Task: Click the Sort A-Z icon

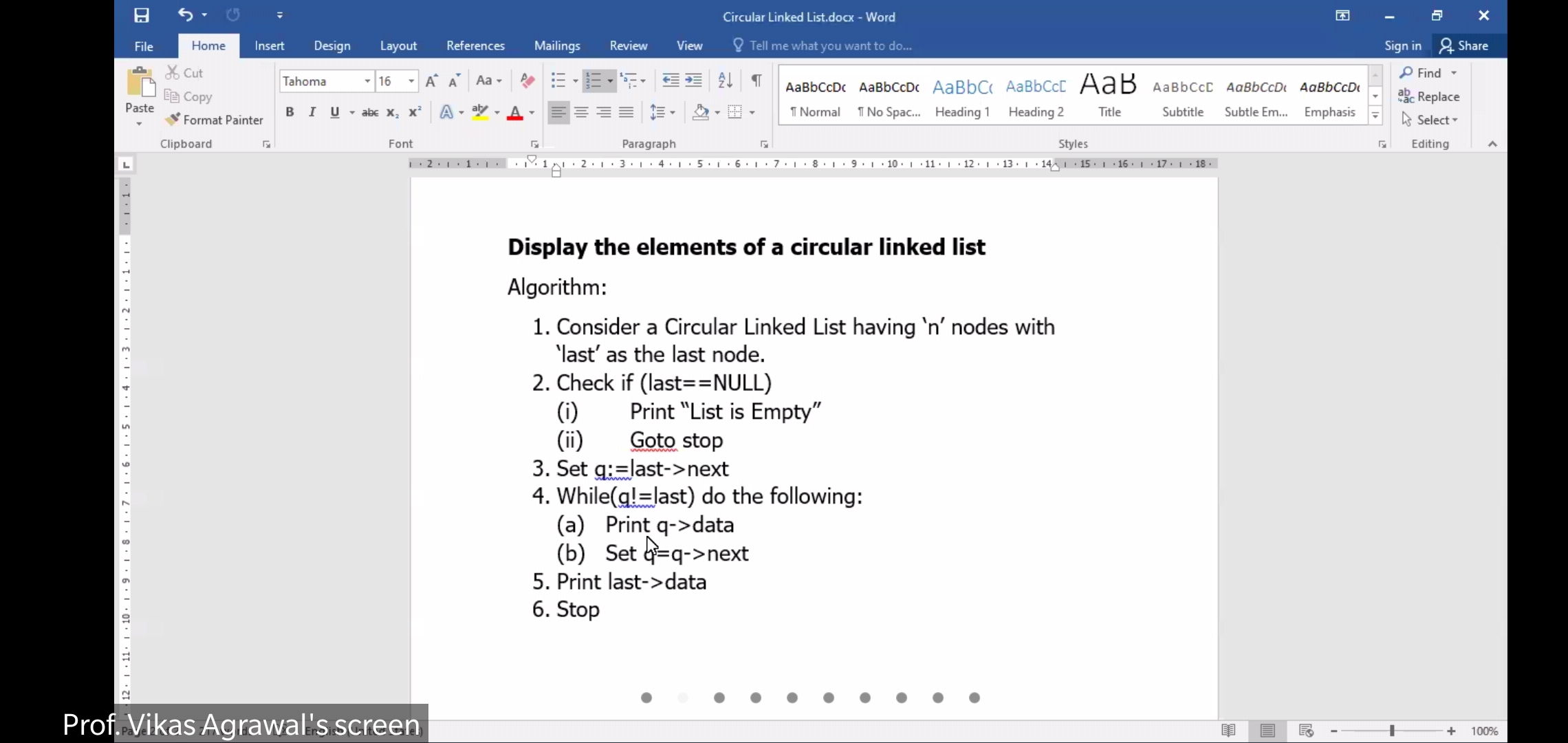Action: point(725,80)
